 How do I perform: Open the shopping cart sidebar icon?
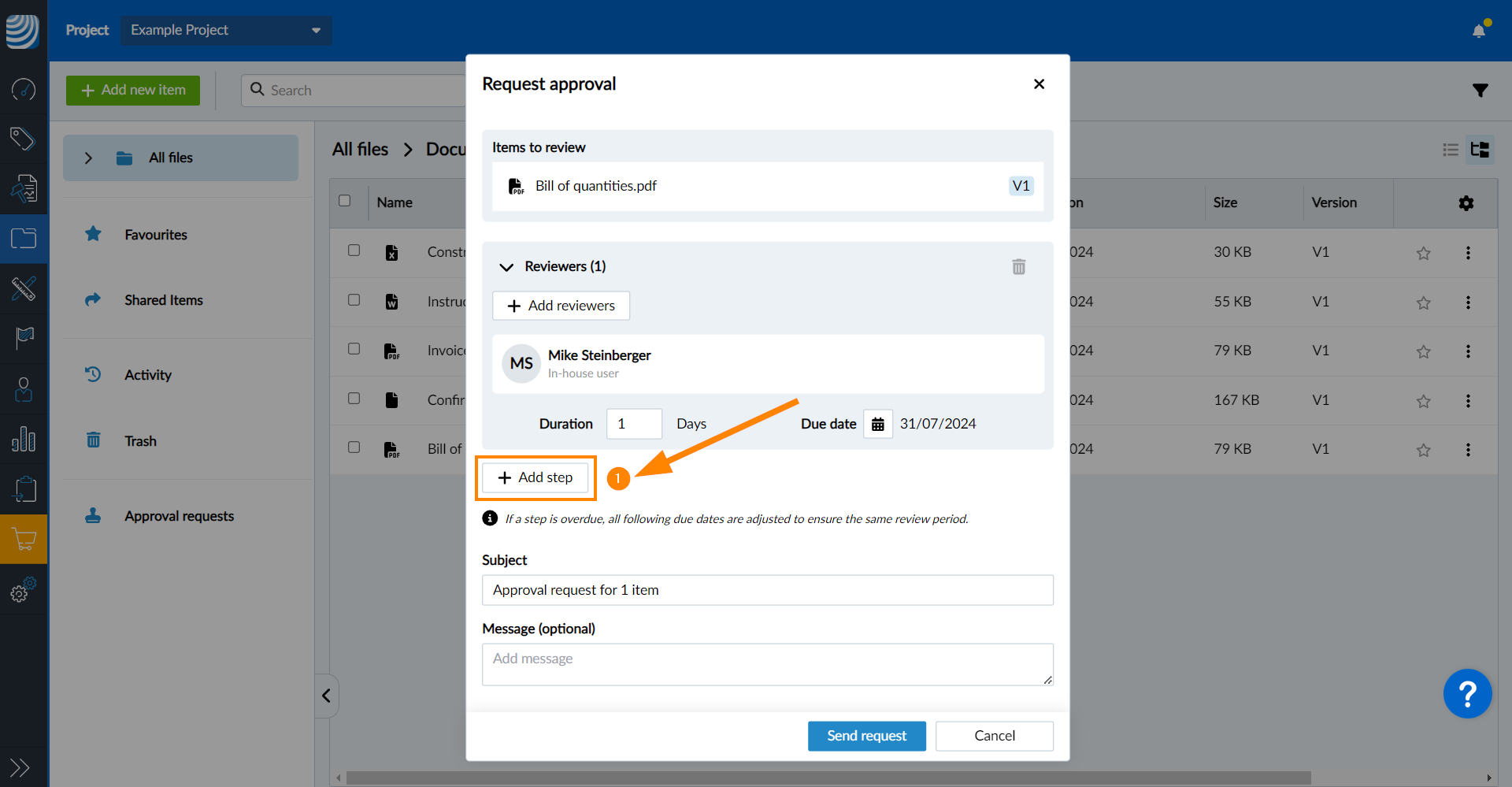click(x=24, y=540)
